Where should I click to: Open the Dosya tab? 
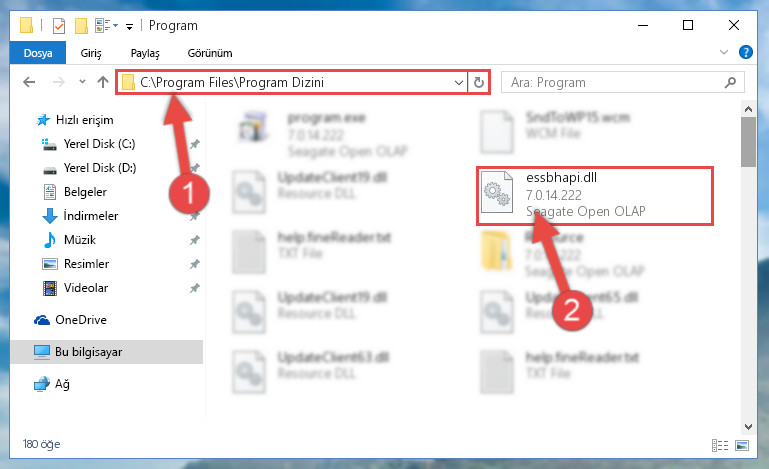(x=38, y=53)
